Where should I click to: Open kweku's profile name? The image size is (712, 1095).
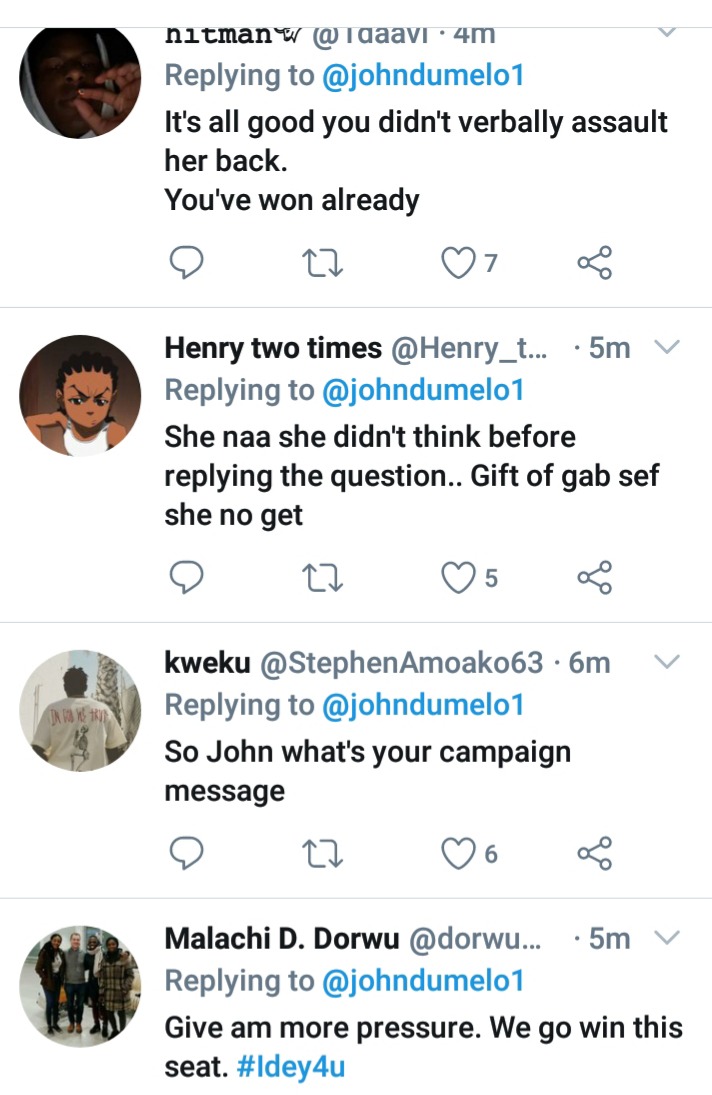click(x=207, y=662)
